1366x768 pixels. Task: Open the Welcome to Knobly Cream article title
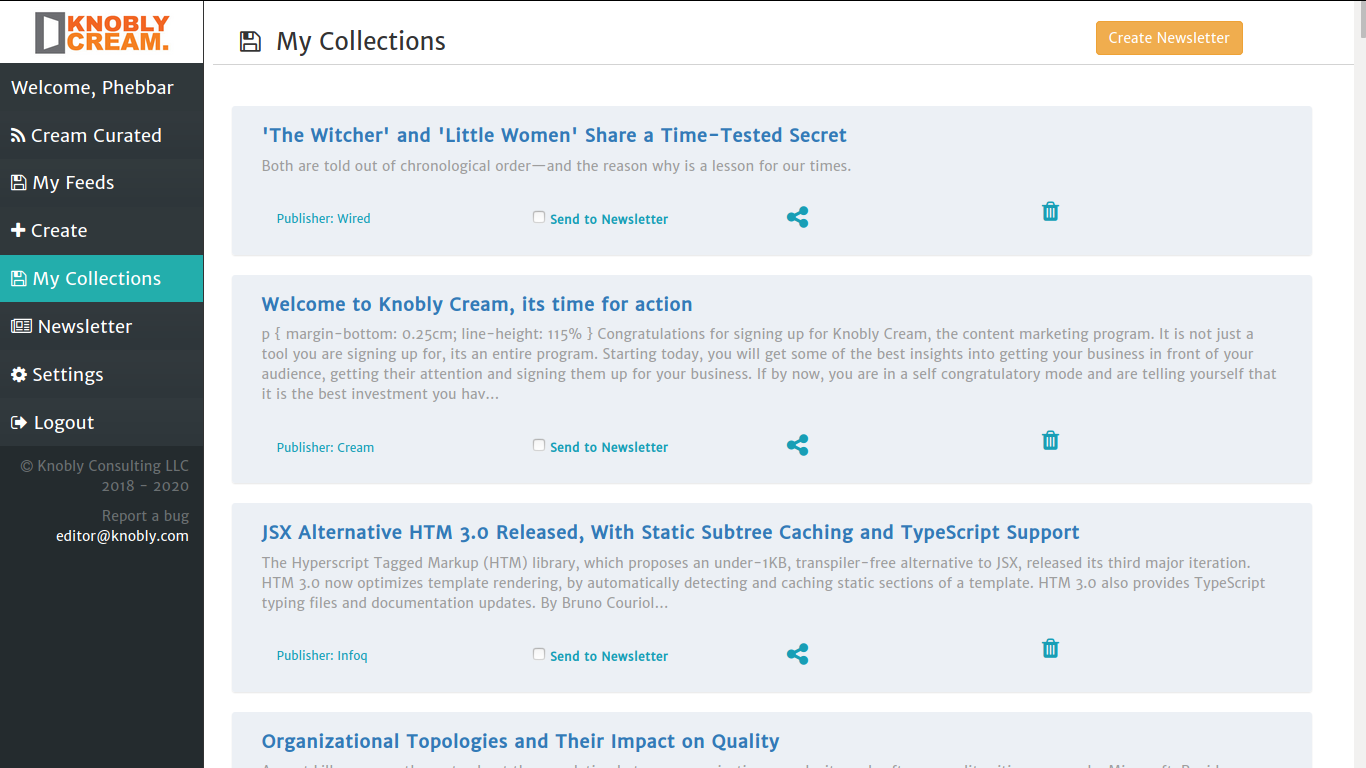pyautogui.click(x=477, y=304)
